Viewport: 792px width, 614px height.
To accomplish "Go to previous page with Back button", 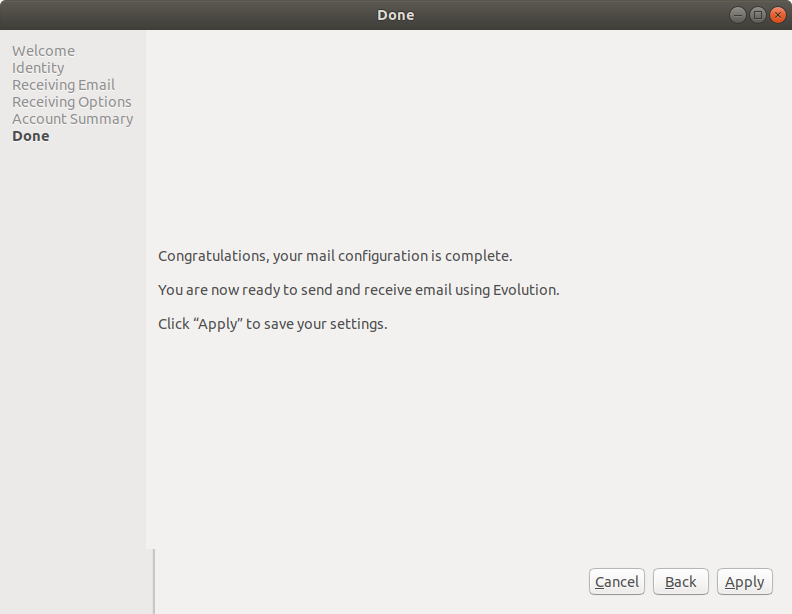I will [x=680, y=582].
